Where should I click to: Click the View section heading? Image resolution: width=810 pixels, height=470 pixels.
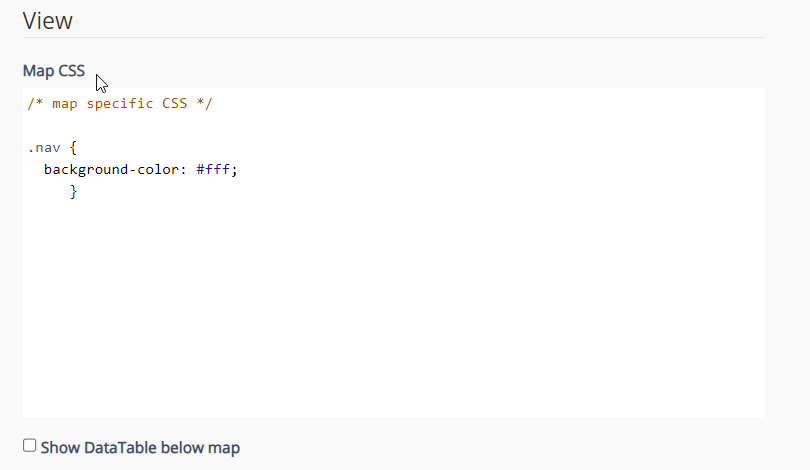pyautogui.click(x=48, y=20)
